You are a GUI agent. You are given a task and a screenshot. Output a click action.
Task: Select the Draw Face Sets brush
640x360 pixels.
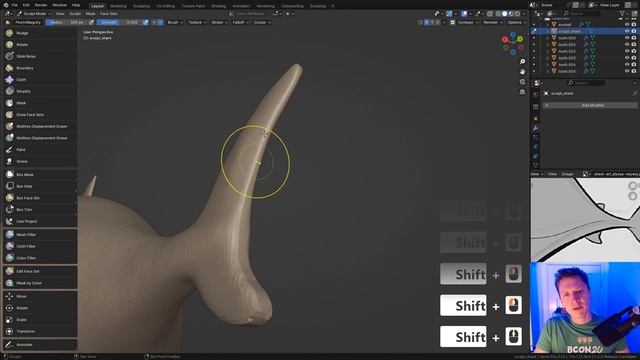(x=40, y=115)
